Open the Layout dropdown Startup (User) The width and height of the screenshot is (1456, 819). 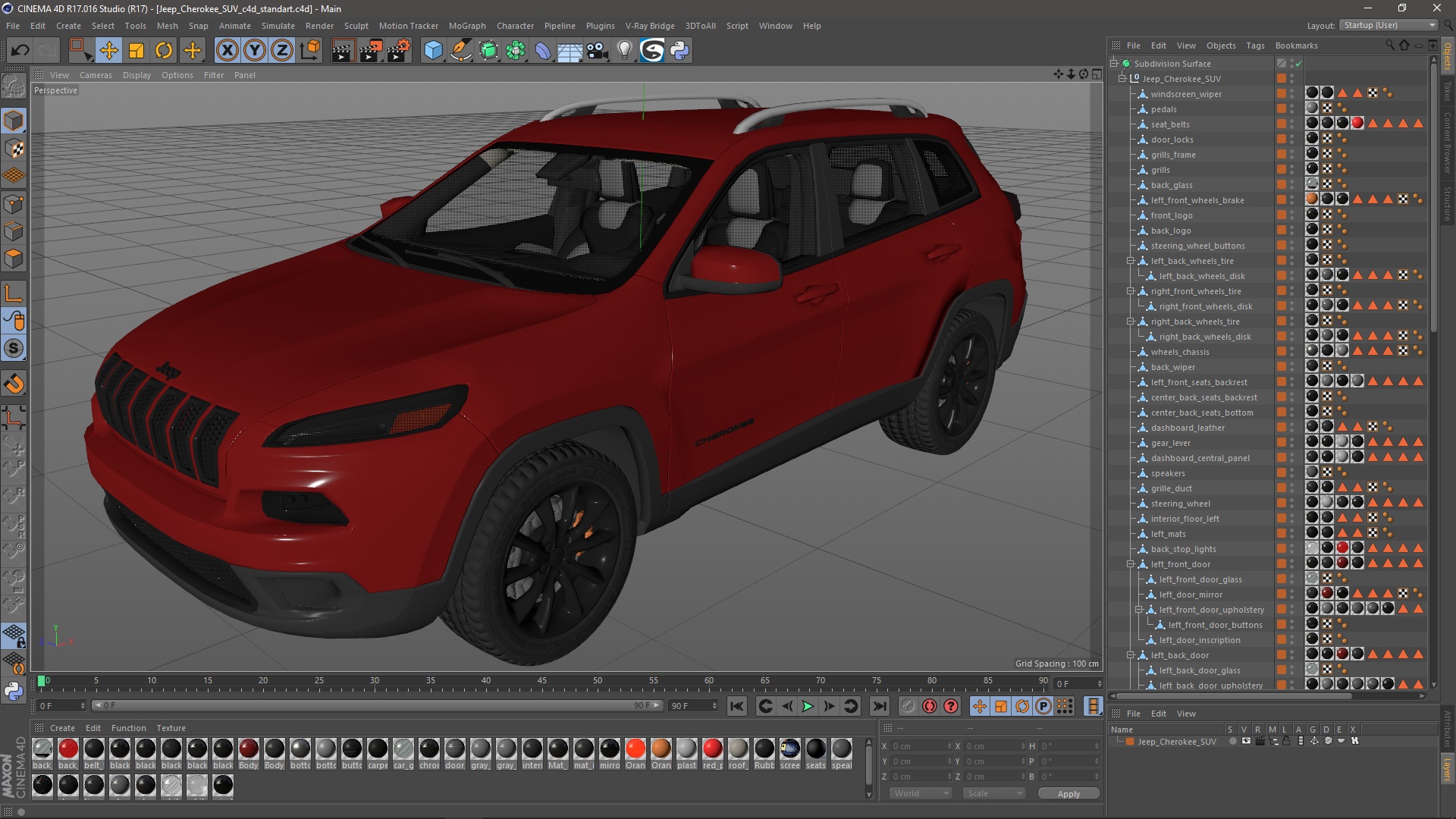pos(1389,25)
